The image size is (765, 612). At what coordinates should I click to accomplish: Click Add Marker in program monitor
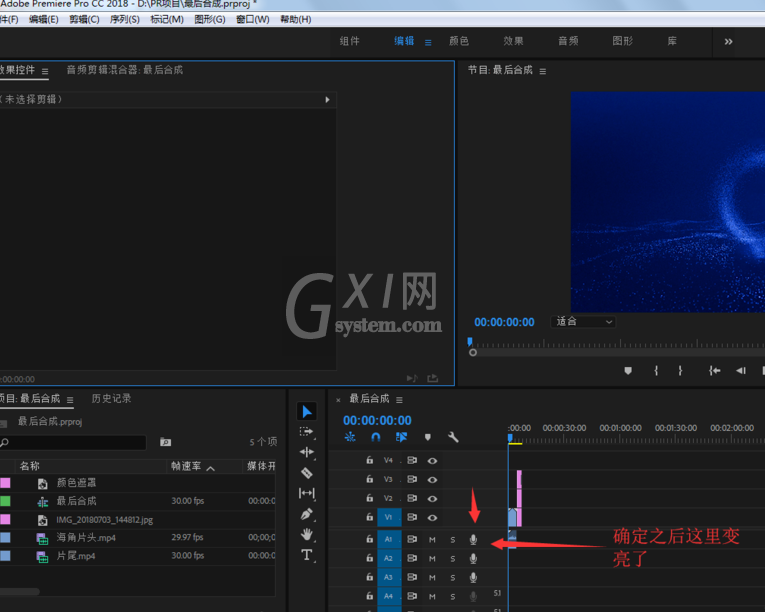pyautogui.click(x=628, y=371)
